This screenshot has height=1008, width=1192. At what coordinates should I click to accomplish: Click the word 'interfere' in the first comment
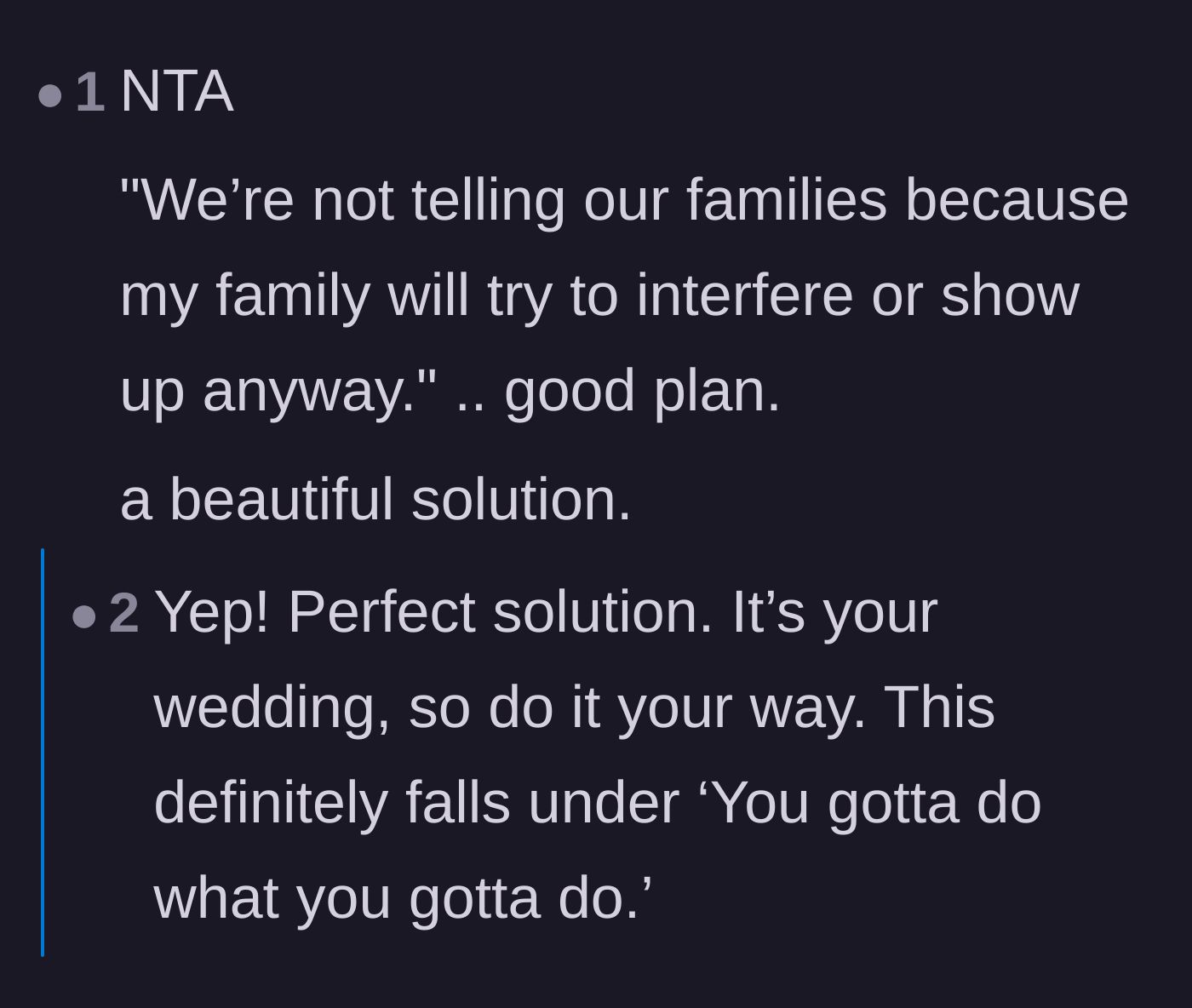point(745,295)
